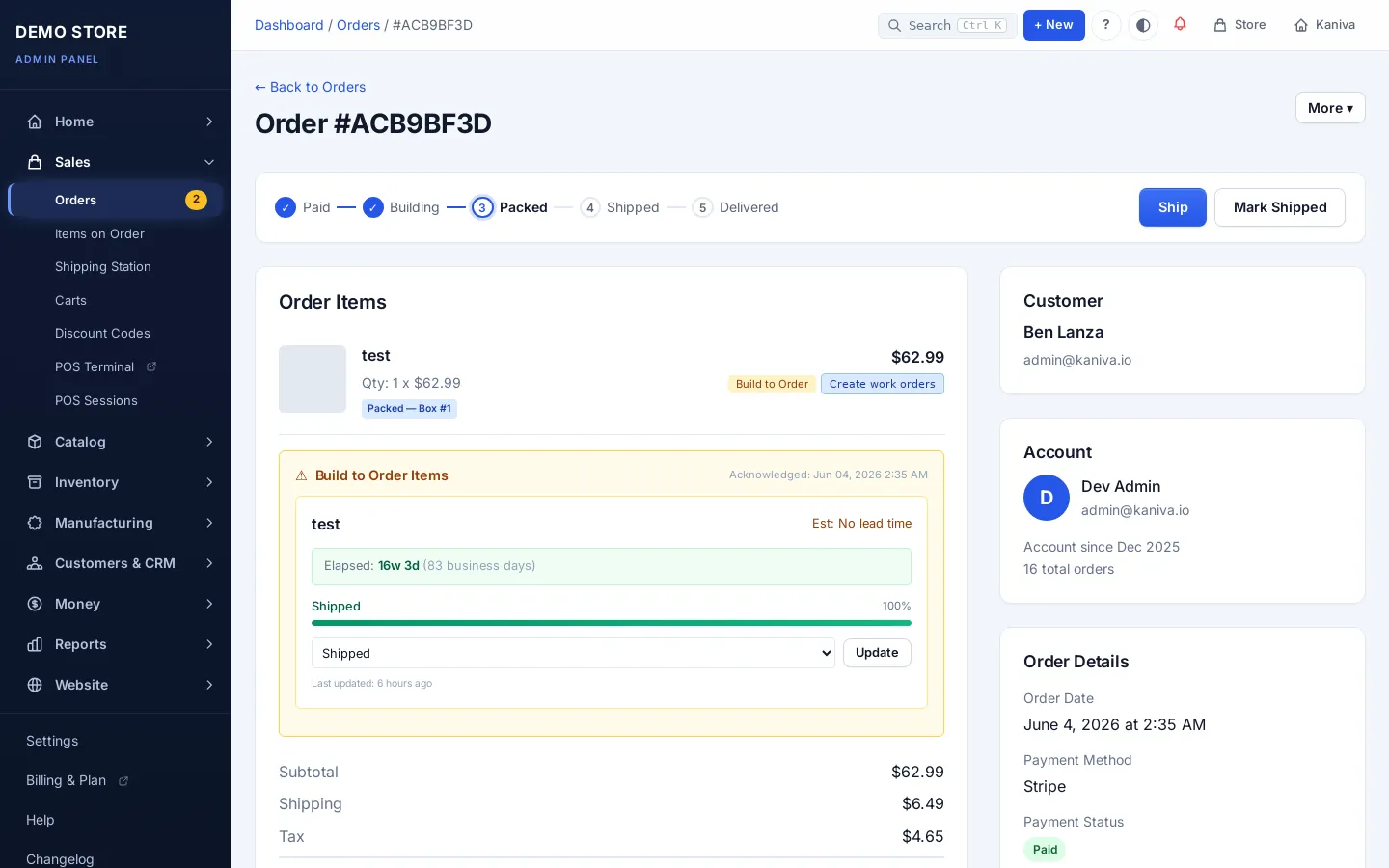Image resolution: width=1389 pixels, height=868 pixels.
Task: Click the Money dollar icon
Action: (35, 604)
